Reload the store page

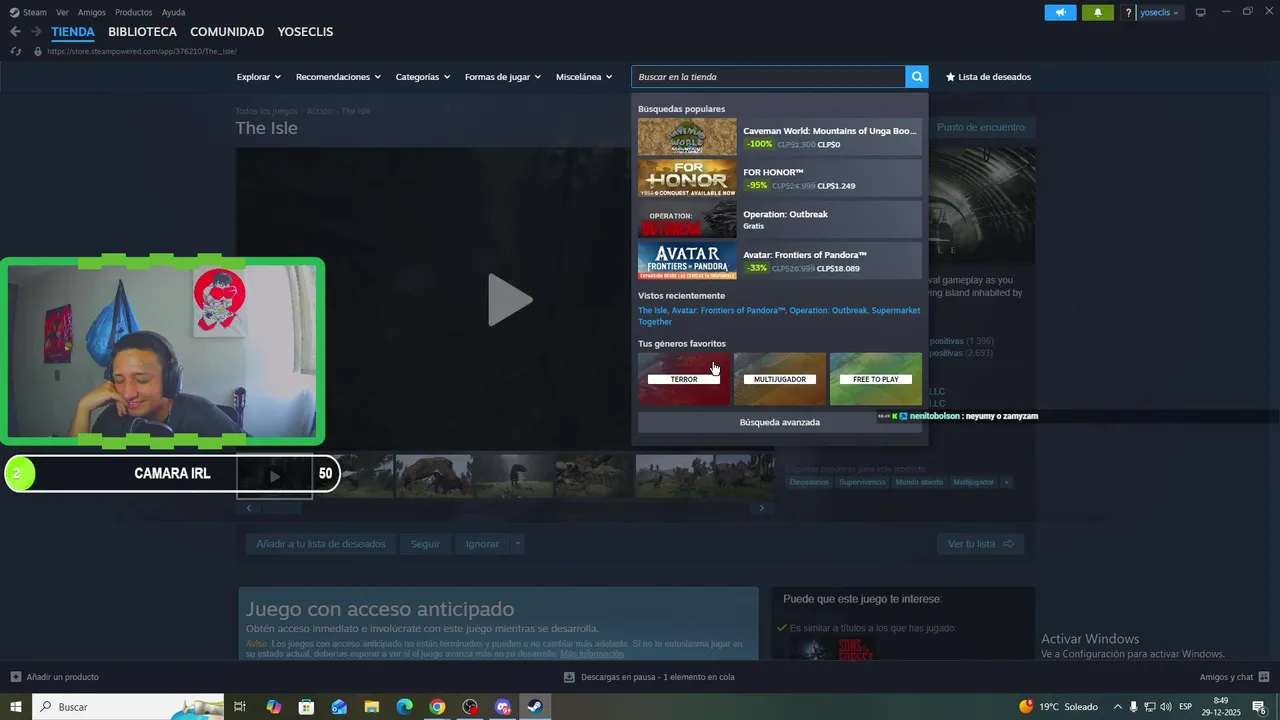(x=16, y=51)
